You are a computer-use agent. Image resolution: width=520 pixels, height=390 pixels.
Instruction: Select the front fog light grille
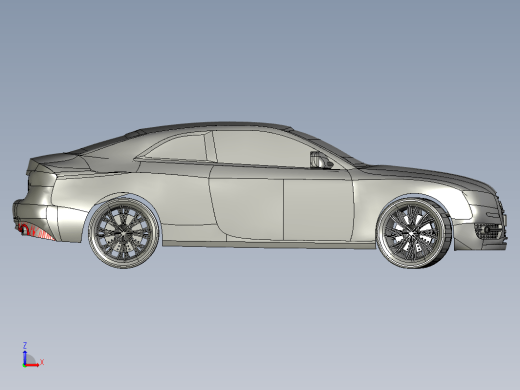(x=488, y=231)
